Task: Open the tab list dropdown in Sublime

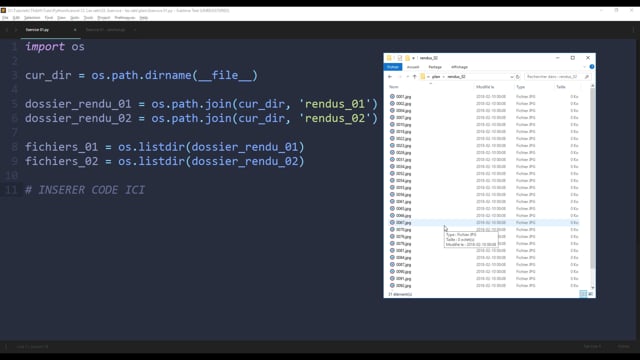Action: pos(633,30)
